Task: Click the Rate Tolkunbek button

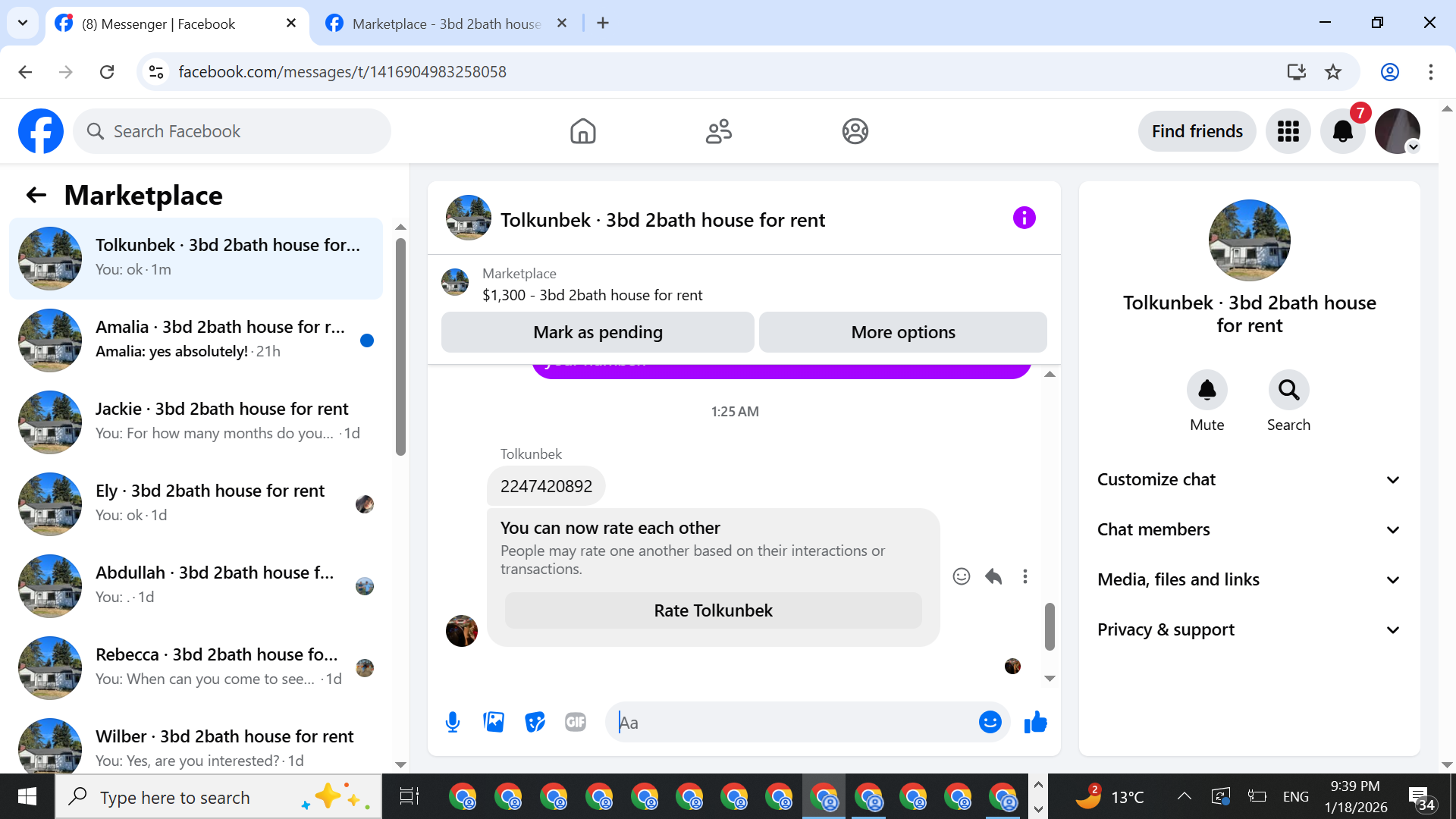Action: pyautogui.click(x=713, y=610)
